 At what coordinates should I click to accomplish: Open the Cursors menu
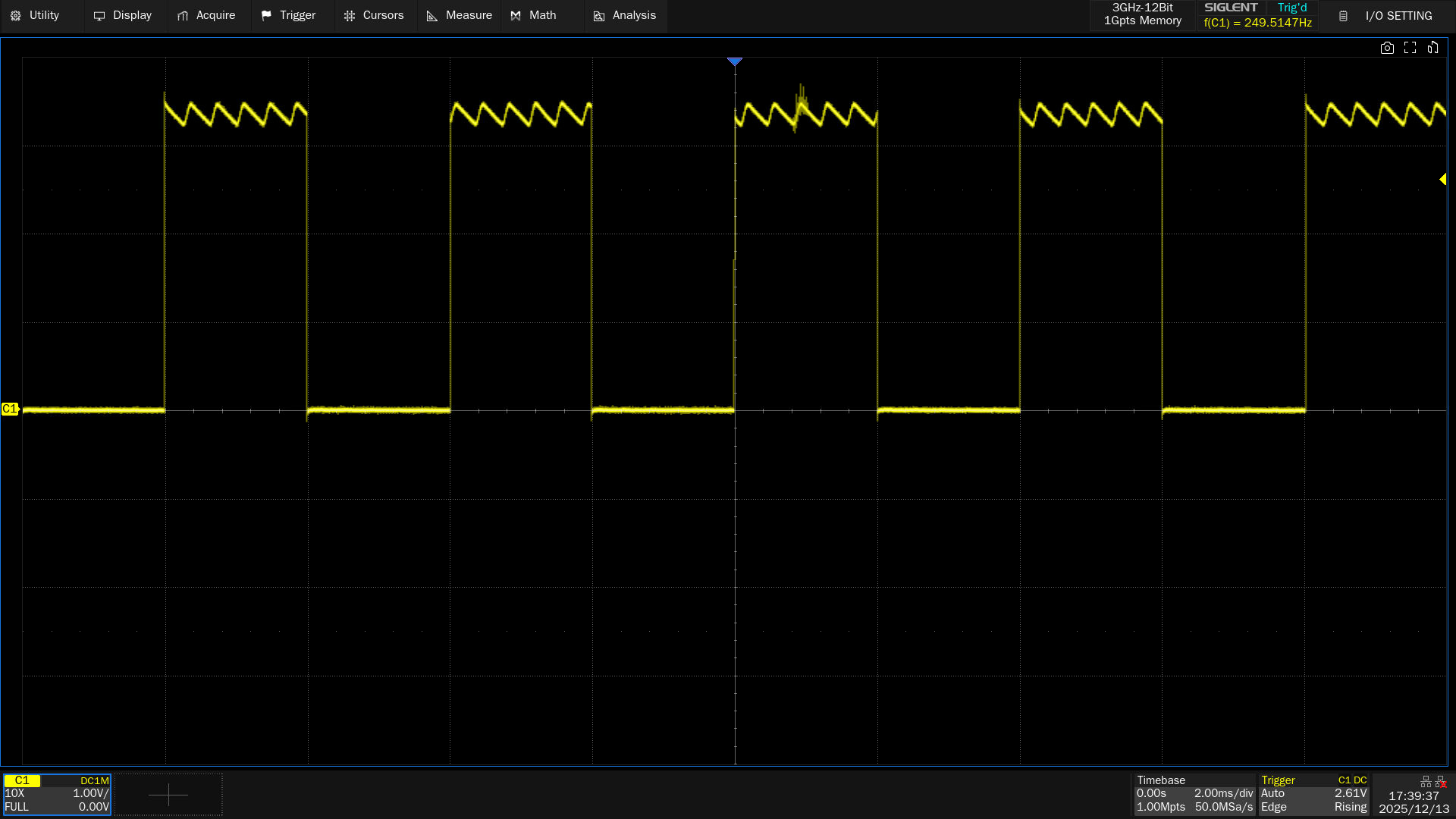tap(374, 15)
